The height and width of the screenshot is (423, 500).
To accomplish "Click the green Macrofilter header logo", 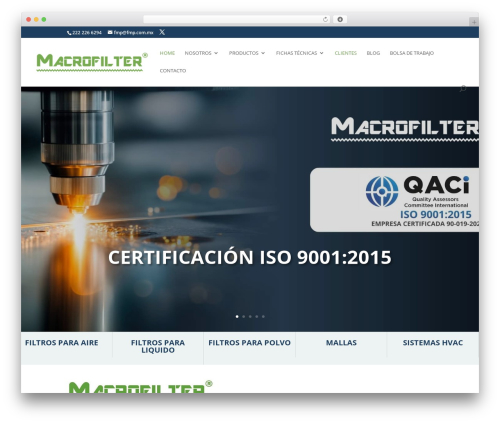I will (x=92, y=62).
